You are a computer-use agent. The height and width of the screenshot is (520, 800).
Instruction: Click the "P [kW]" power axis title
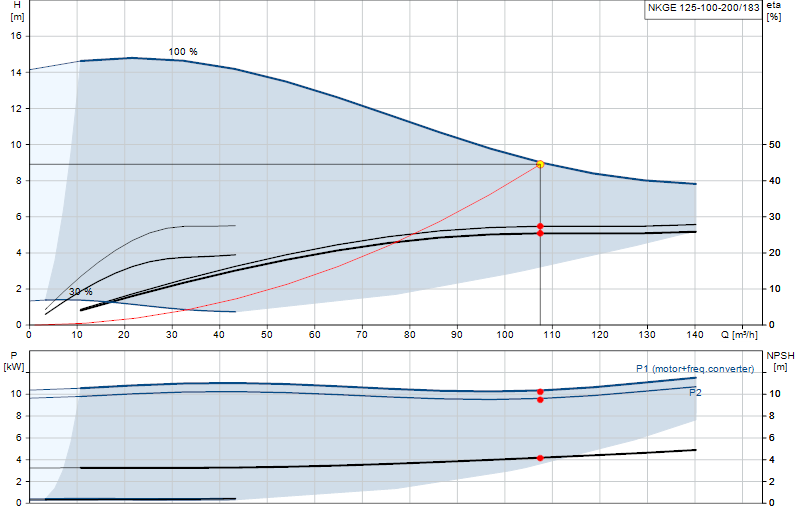(14, 361)
